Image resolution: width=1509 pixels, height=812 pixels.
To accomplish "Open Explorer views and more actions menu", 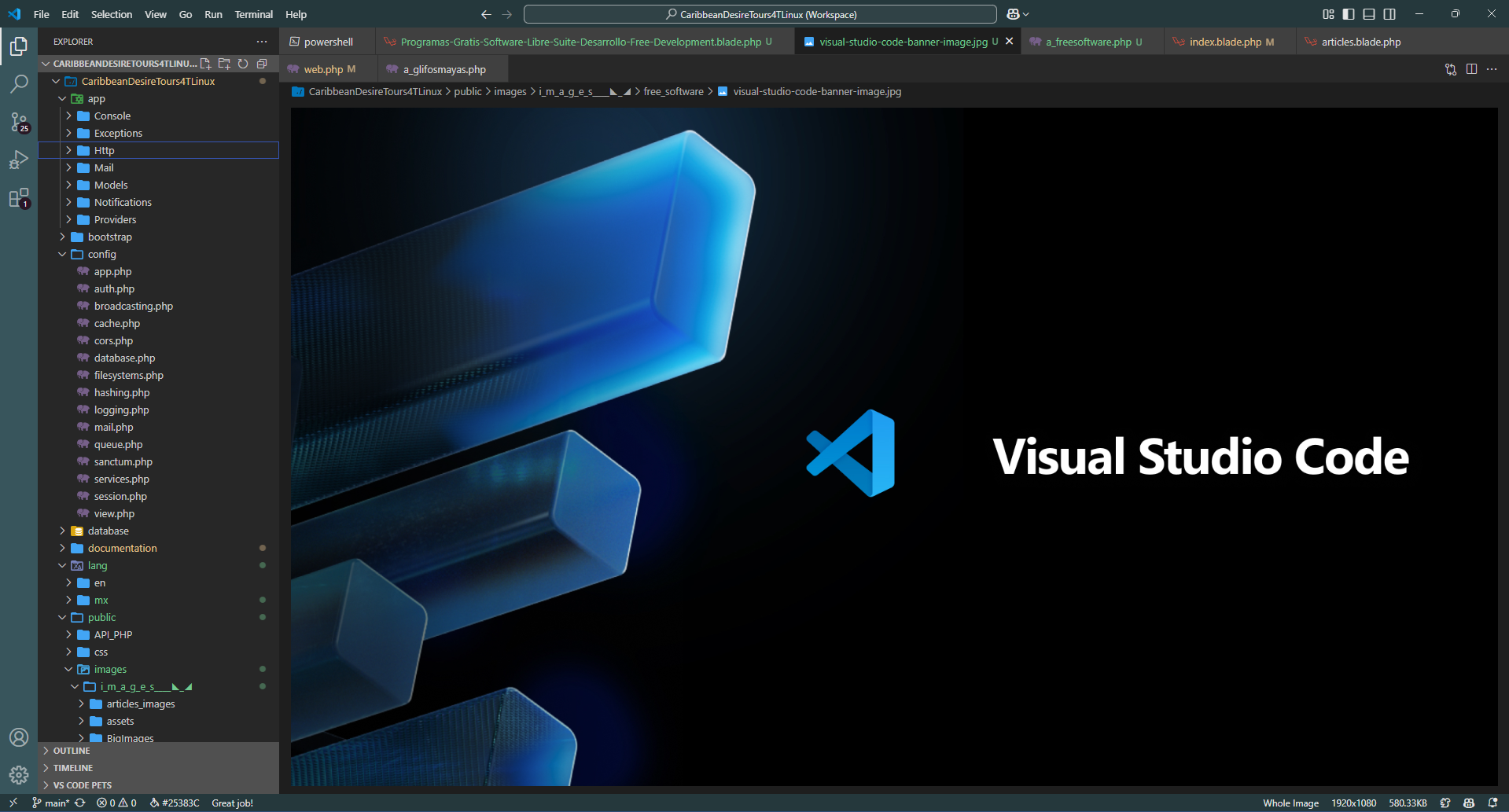I will coord(262,42).
